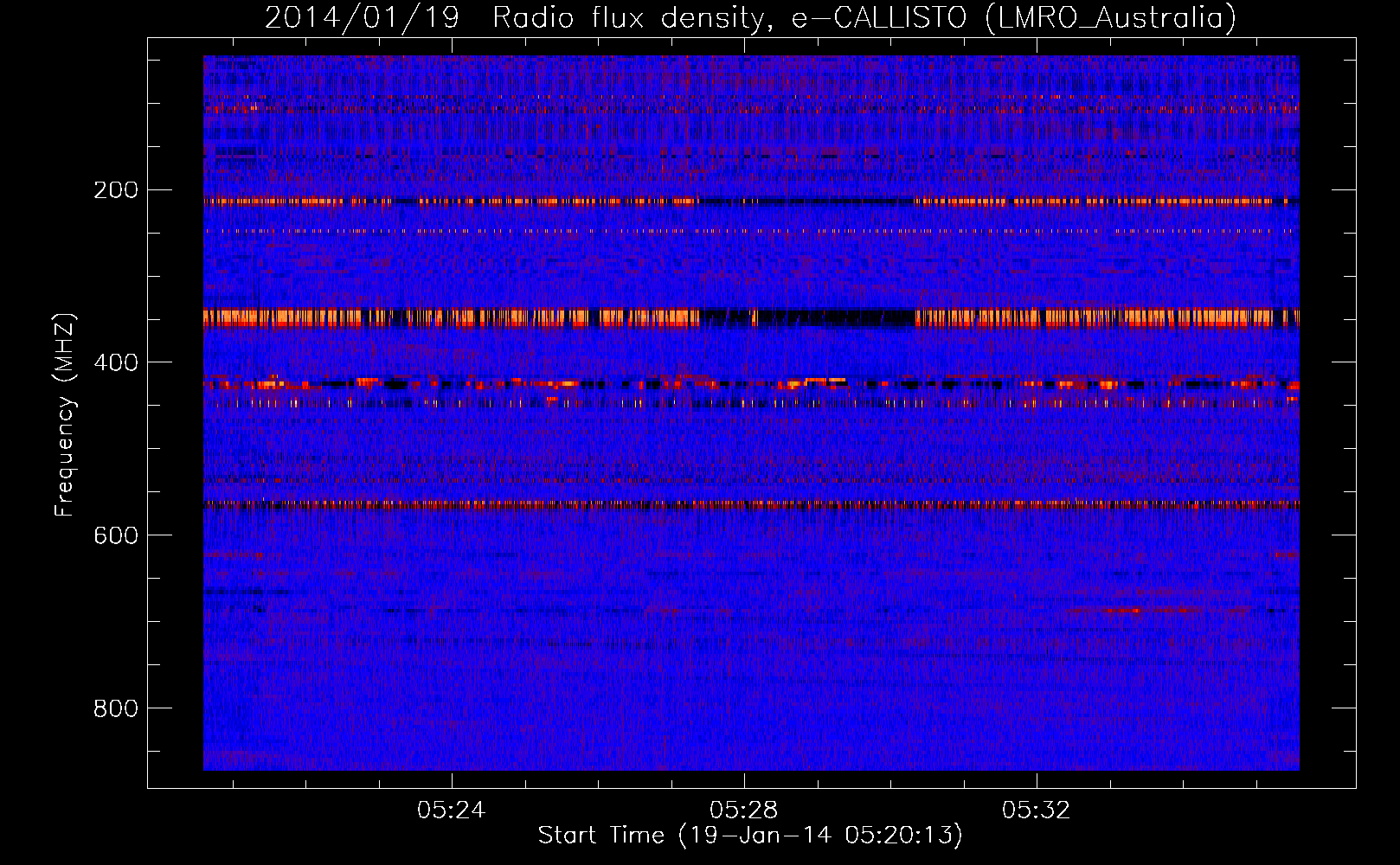Click the 200 frequency tick label

click(x=116, y=190)
